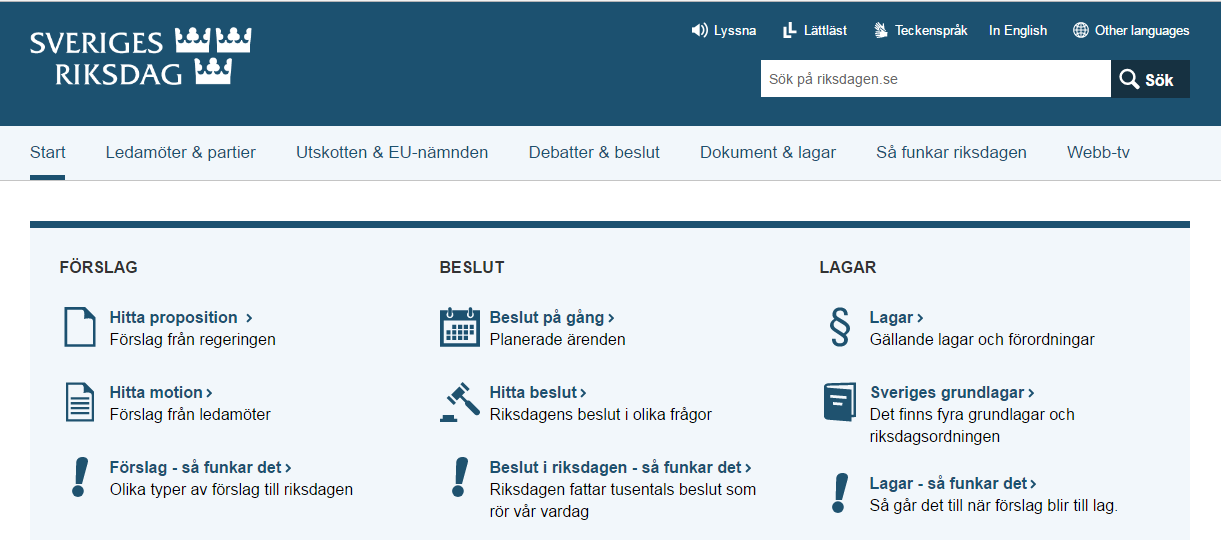Open the Lättläst easy-read link
1221x540 pixels.
pyautogui.click(x=814, y=30)
